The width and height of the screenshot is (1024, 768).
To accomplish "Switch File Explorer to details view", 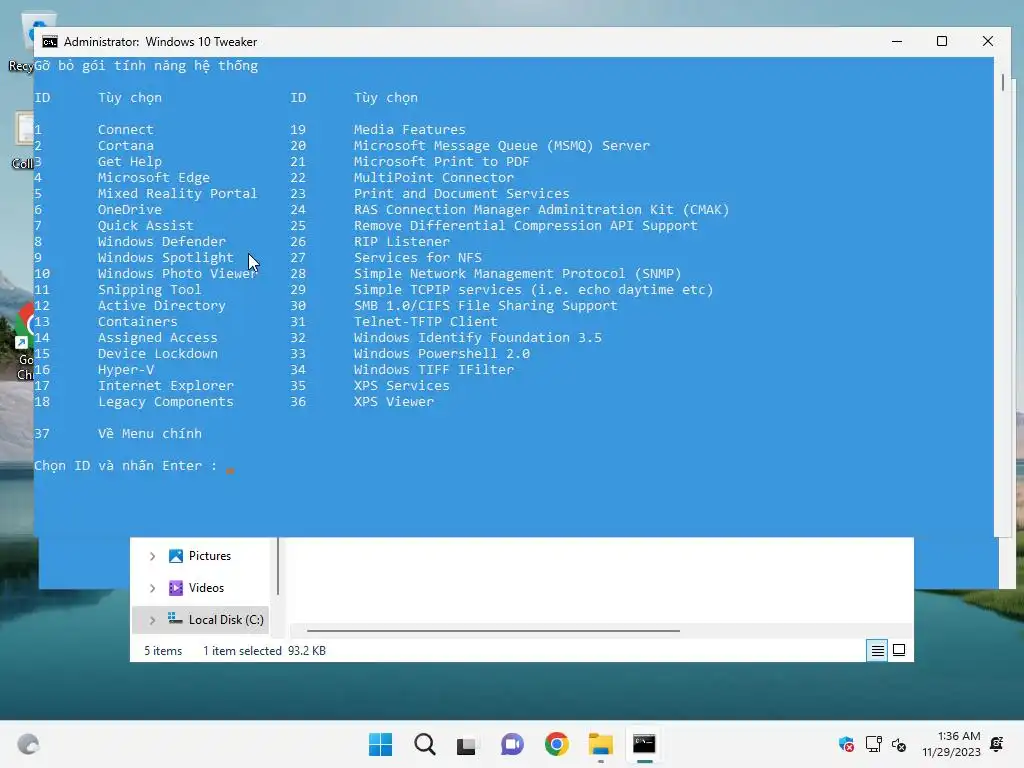I will point(877,650).
